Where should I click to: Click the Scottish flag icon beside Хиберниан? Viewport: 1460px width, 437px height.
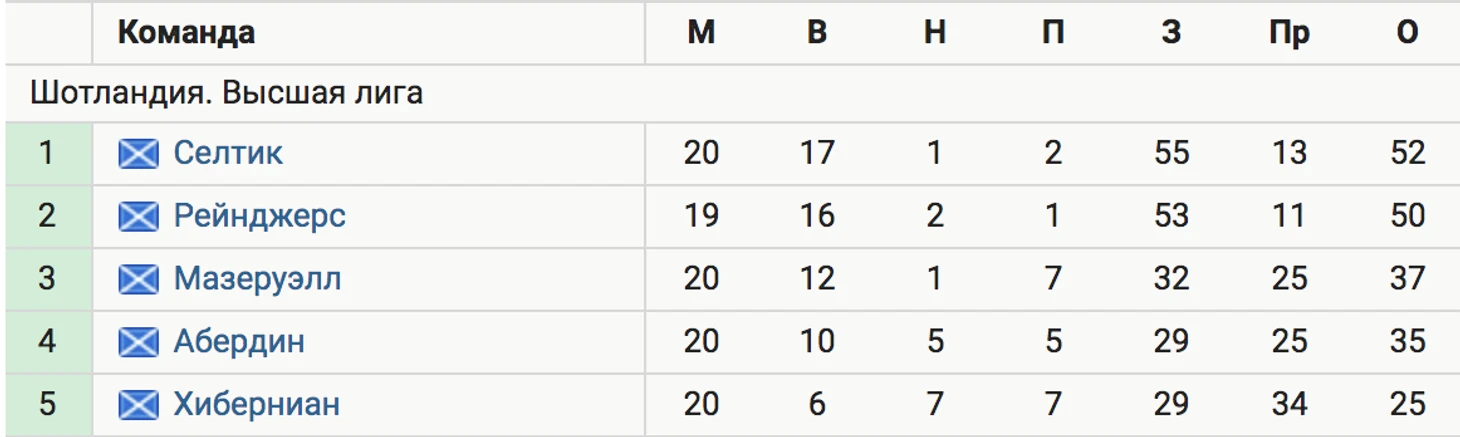138,405
